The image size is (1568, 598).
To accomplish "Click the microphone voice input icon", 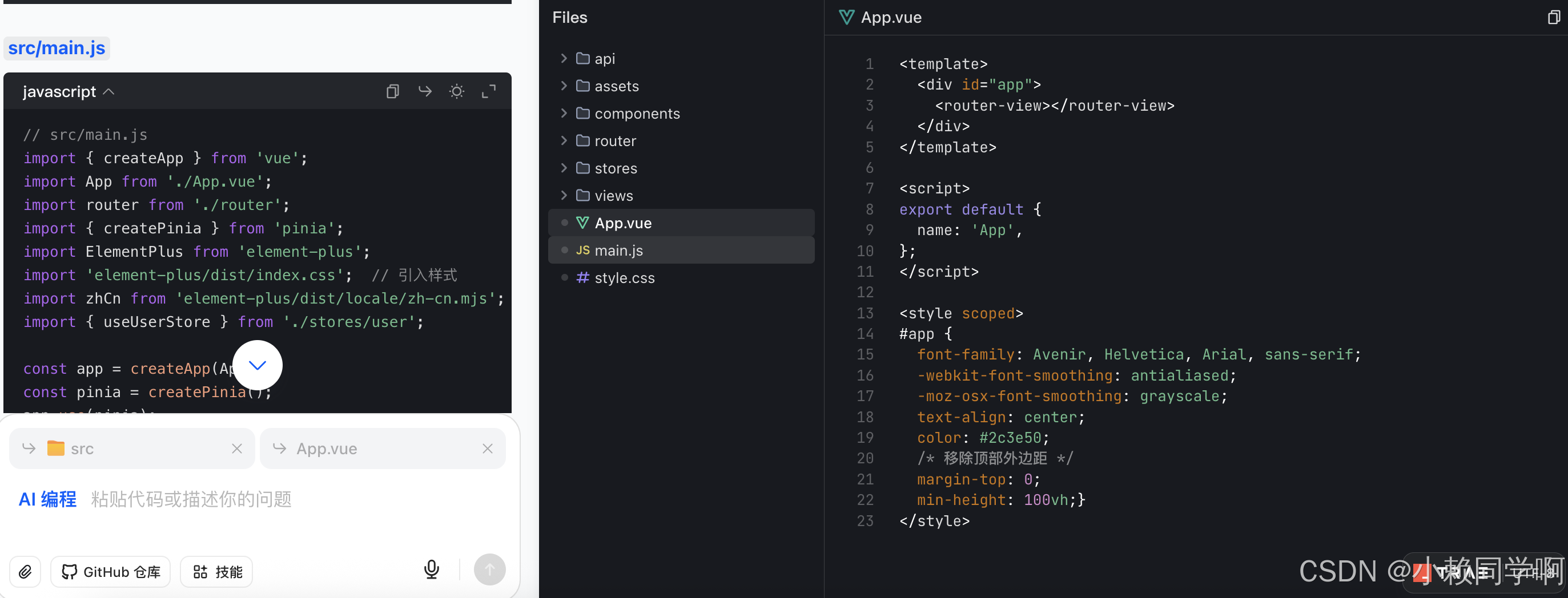I will coord(432,570).
